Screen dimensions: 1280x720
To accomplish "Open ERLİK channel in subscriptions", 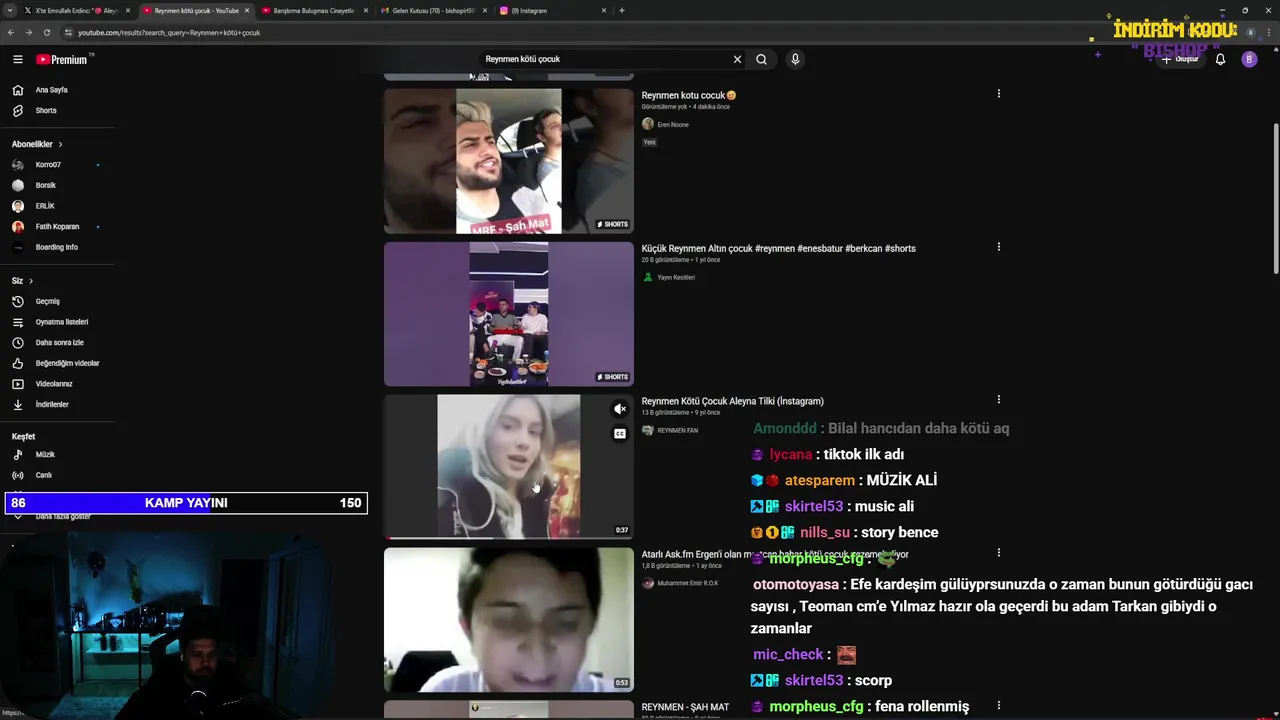I will click(x=45, y=206).
